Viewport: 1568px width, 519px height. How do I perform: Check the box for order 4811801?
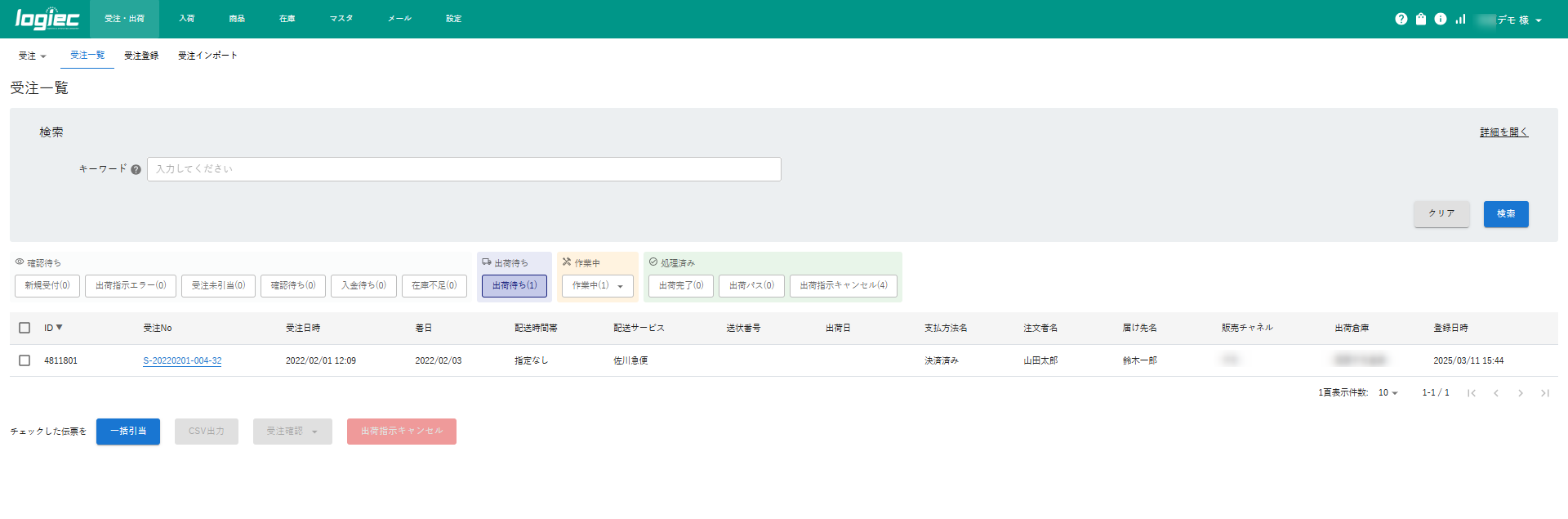tap(24, 360)
